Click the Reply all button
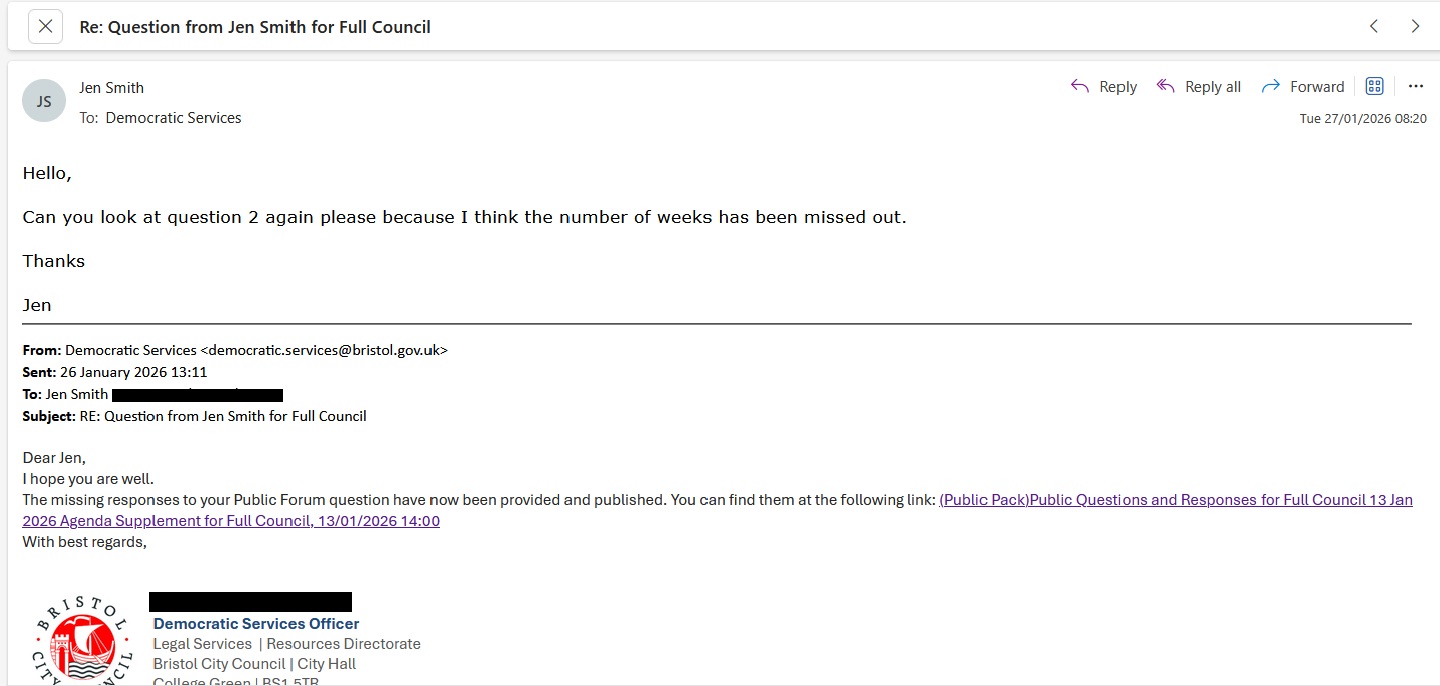The image size is (1440, 686). click(x=1198, y=87)
